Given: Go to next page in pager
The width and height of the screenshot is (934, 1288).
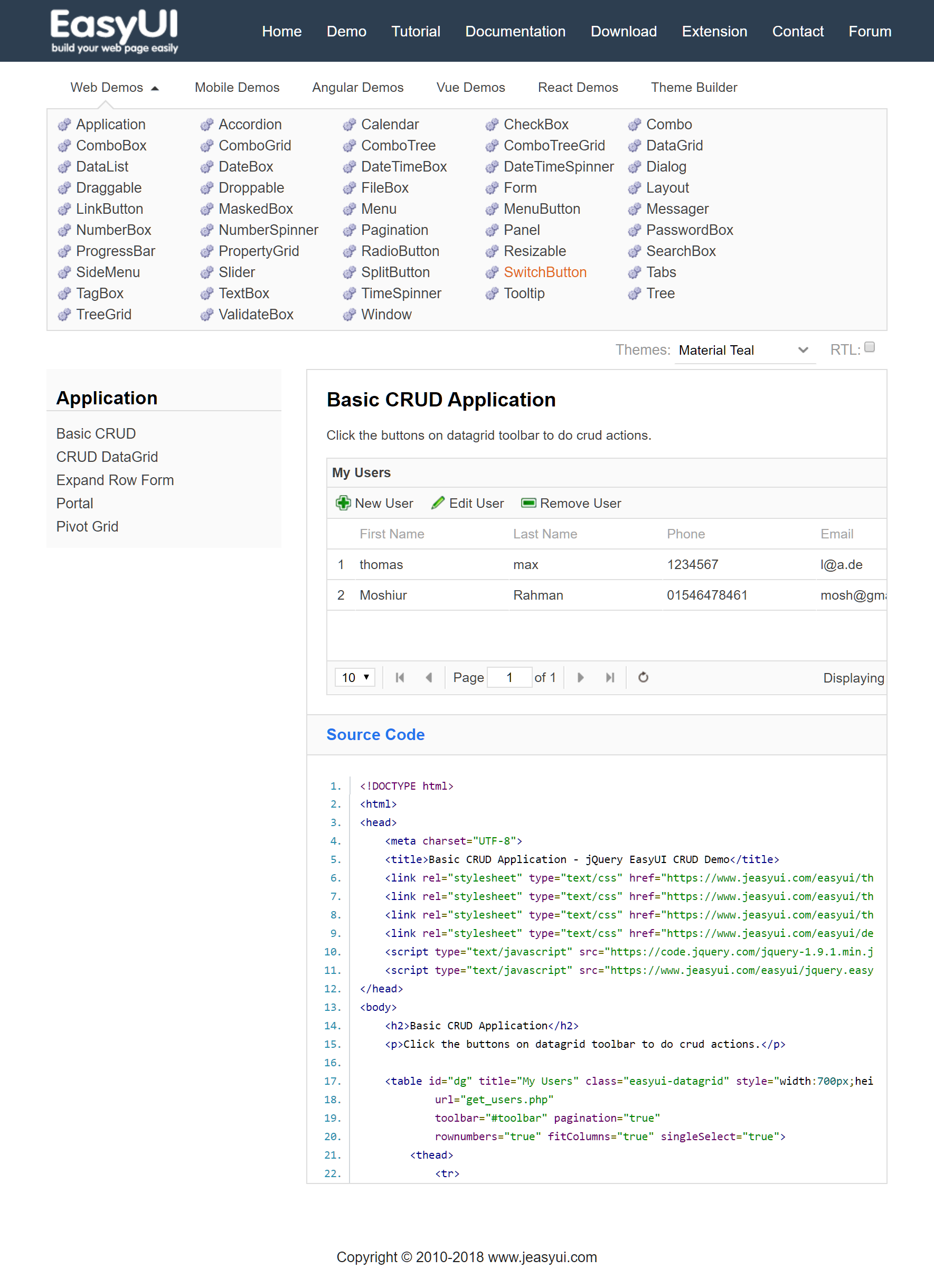Looking at the screenshot, I should tap(580, 677).
